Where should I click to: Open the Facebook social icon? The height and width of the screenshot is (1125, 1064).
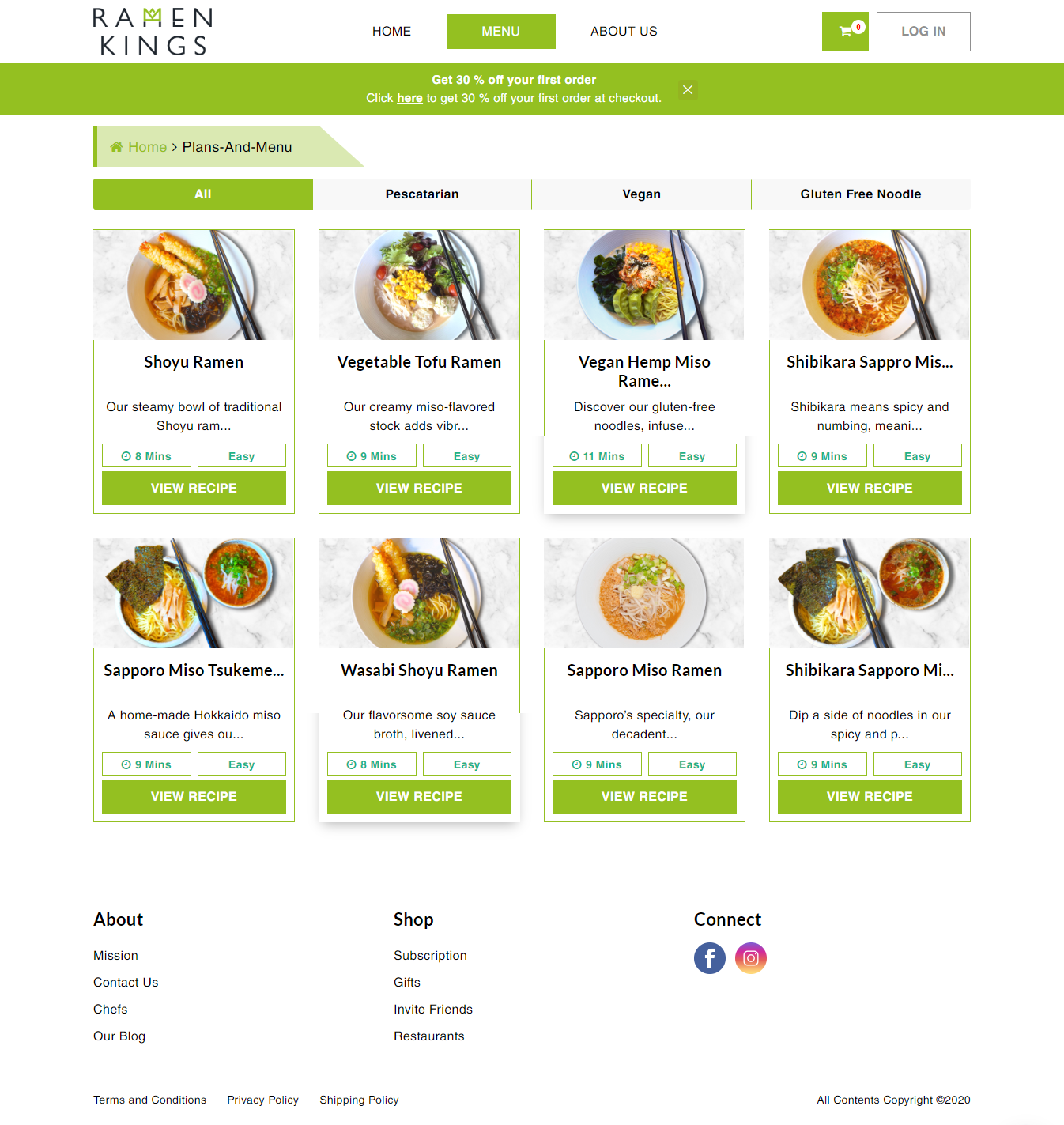pos(710,958)
